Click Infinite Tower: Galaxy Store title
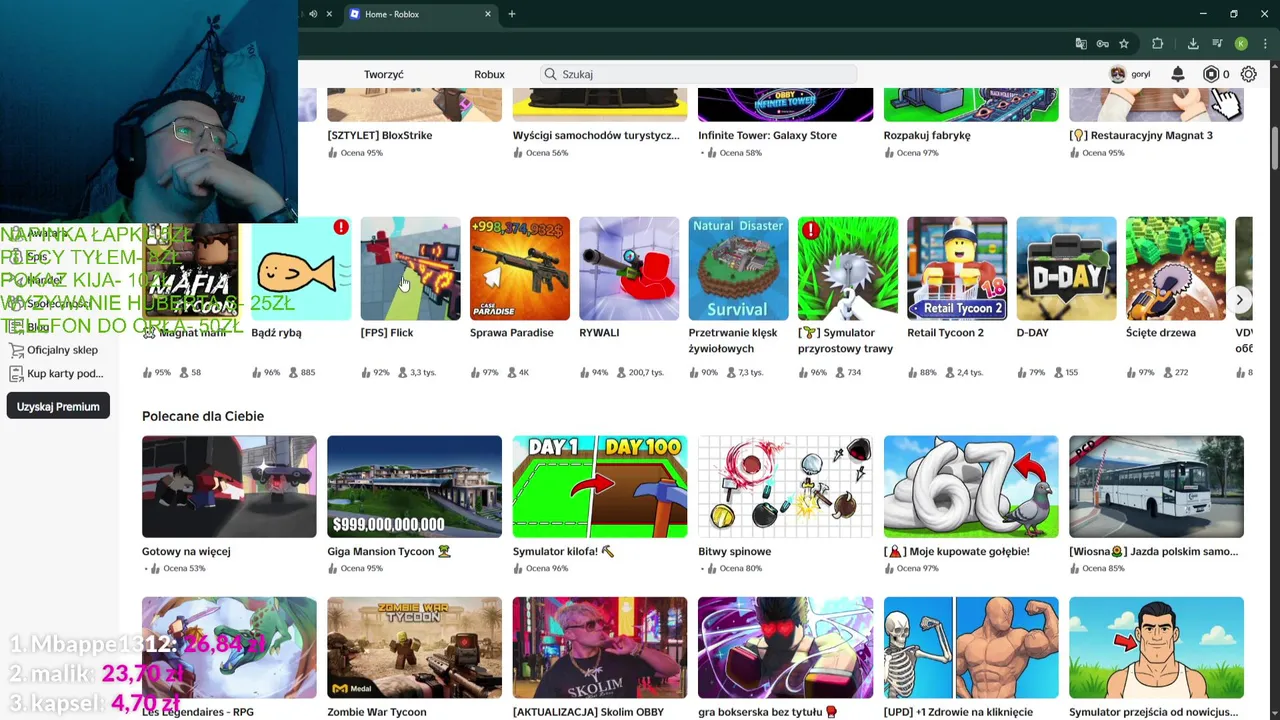The image size is (1280, 720). tap(767, 135)
